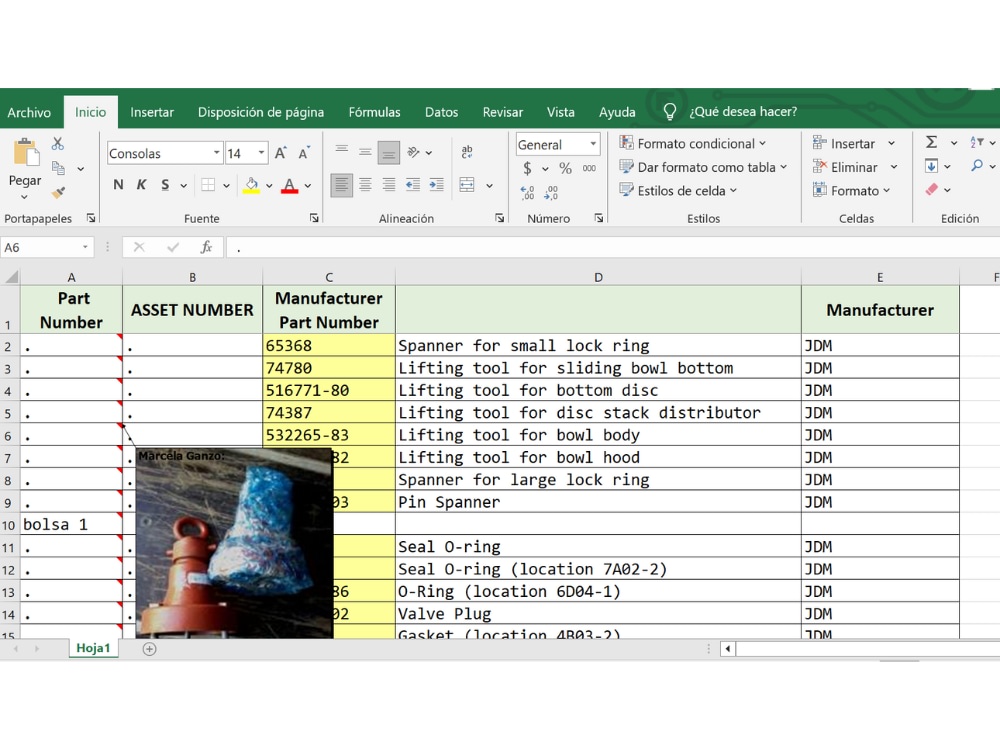Toggle align bottom
1000x750 pixels.
pyautogui.click(x=388, y=152)
